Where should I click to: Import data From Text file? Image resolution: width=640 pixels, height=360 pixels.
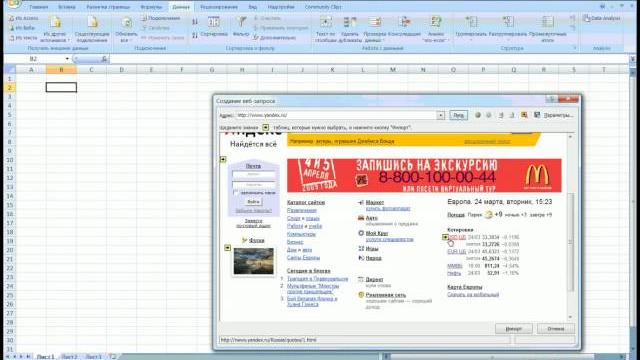(x=23, y=38)
